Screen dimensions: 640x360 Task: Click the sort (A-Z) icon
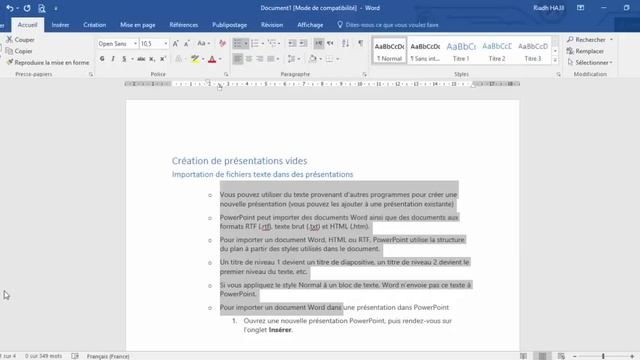[345, 43]
